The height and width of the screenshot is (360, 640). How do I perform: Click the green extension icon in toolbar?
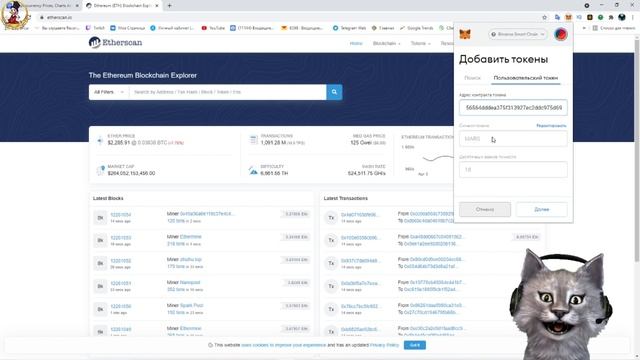pos(600,17)
